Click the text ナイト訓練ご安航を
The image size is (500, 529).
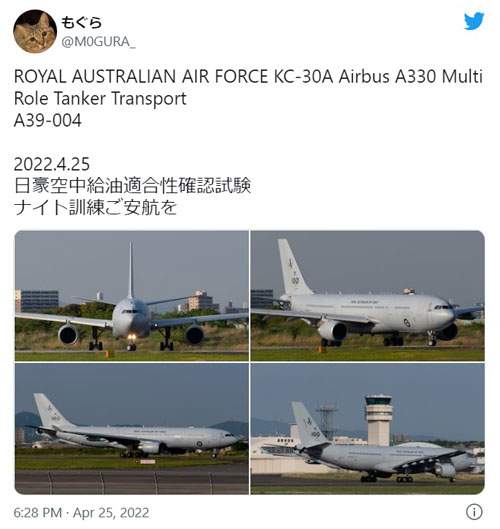tap(95, 207)
